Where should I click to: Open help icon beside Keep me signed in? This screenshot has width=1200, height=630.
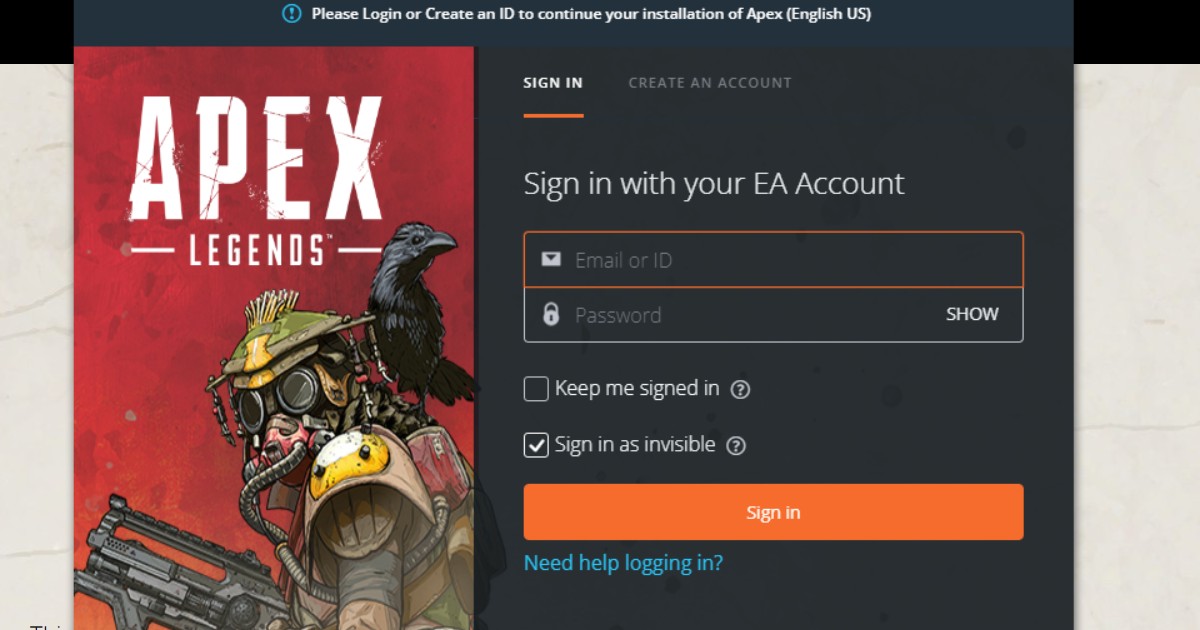click(740, 389)
